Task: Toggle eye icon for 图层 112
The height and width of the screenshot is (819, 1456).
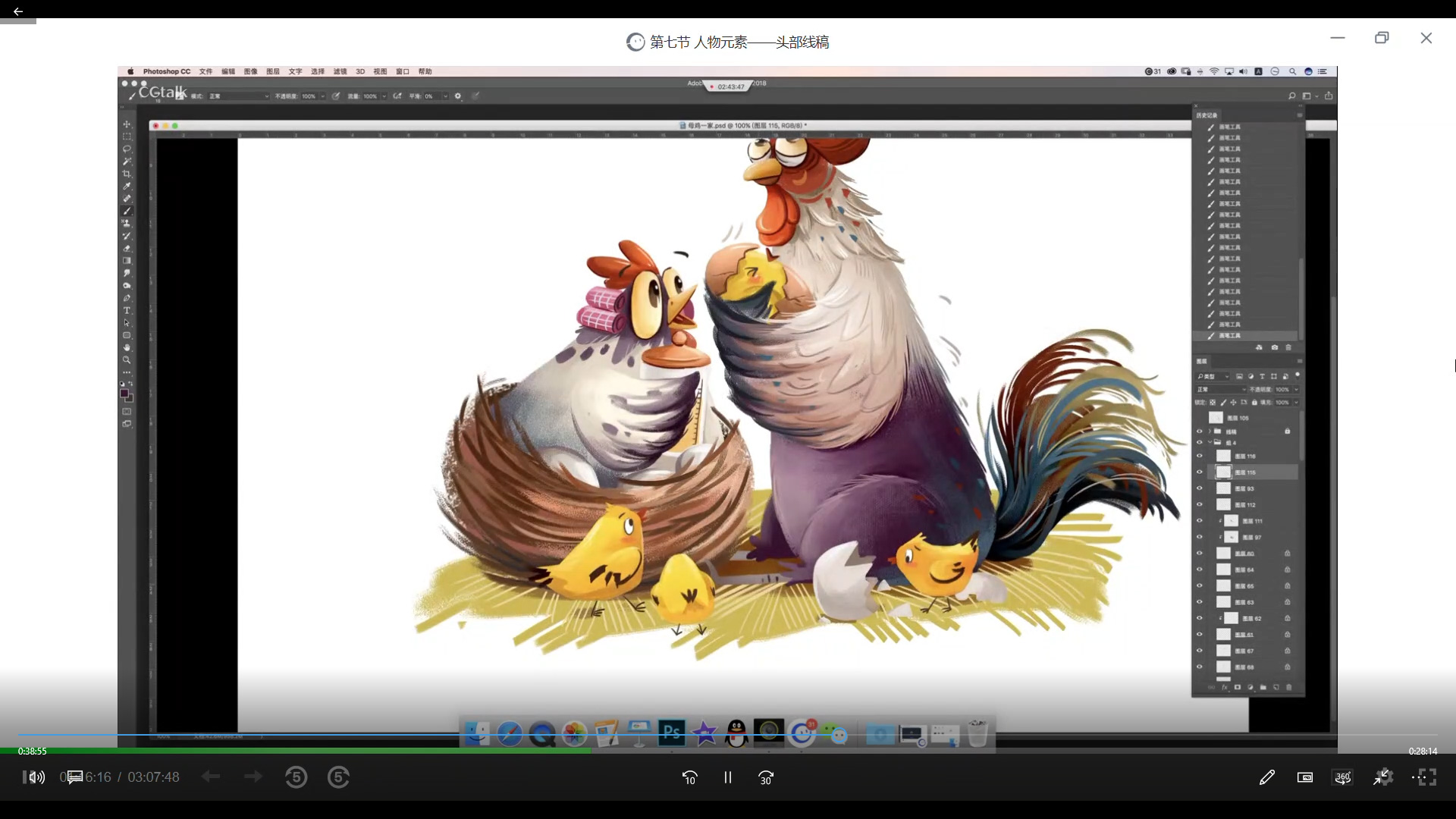Action: (1200, 505)
